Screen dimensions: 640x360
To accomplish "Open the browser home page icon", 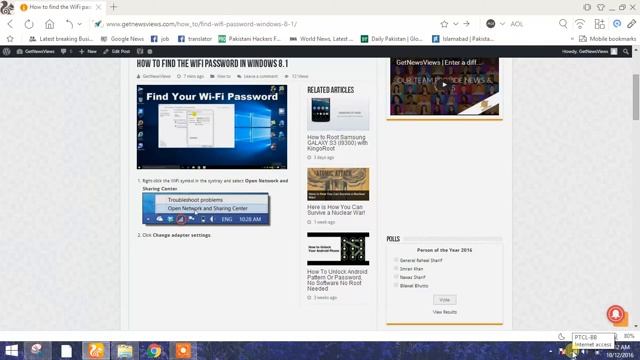I will coord(49,24).
